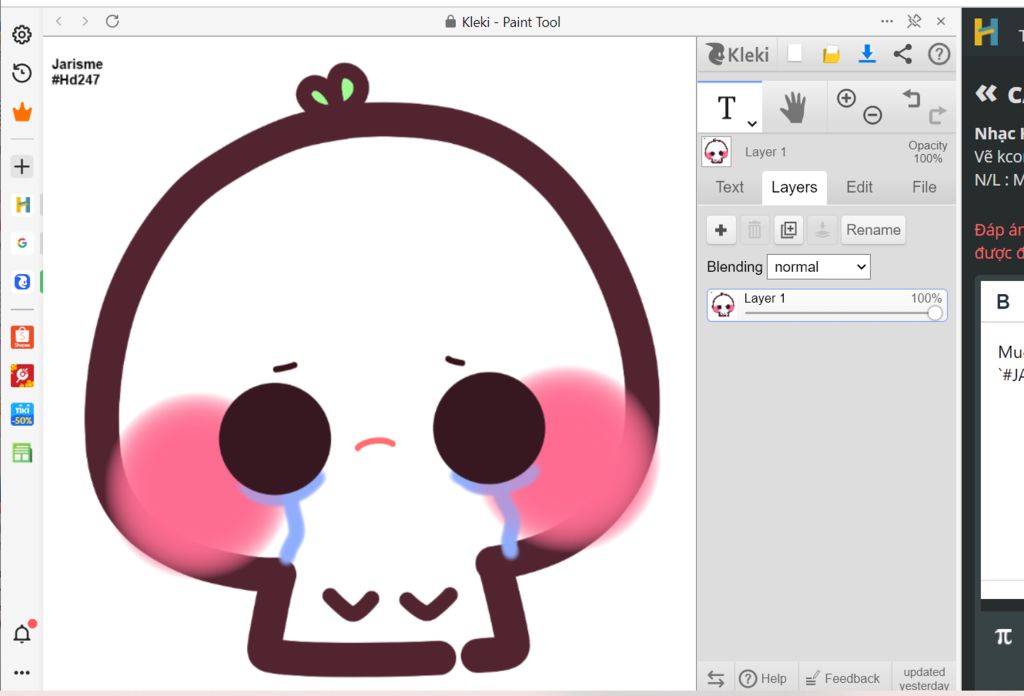This screenshot has height=696, width=1024.
Task: Open the Feedback link
Action: click(x=842, y=679)
